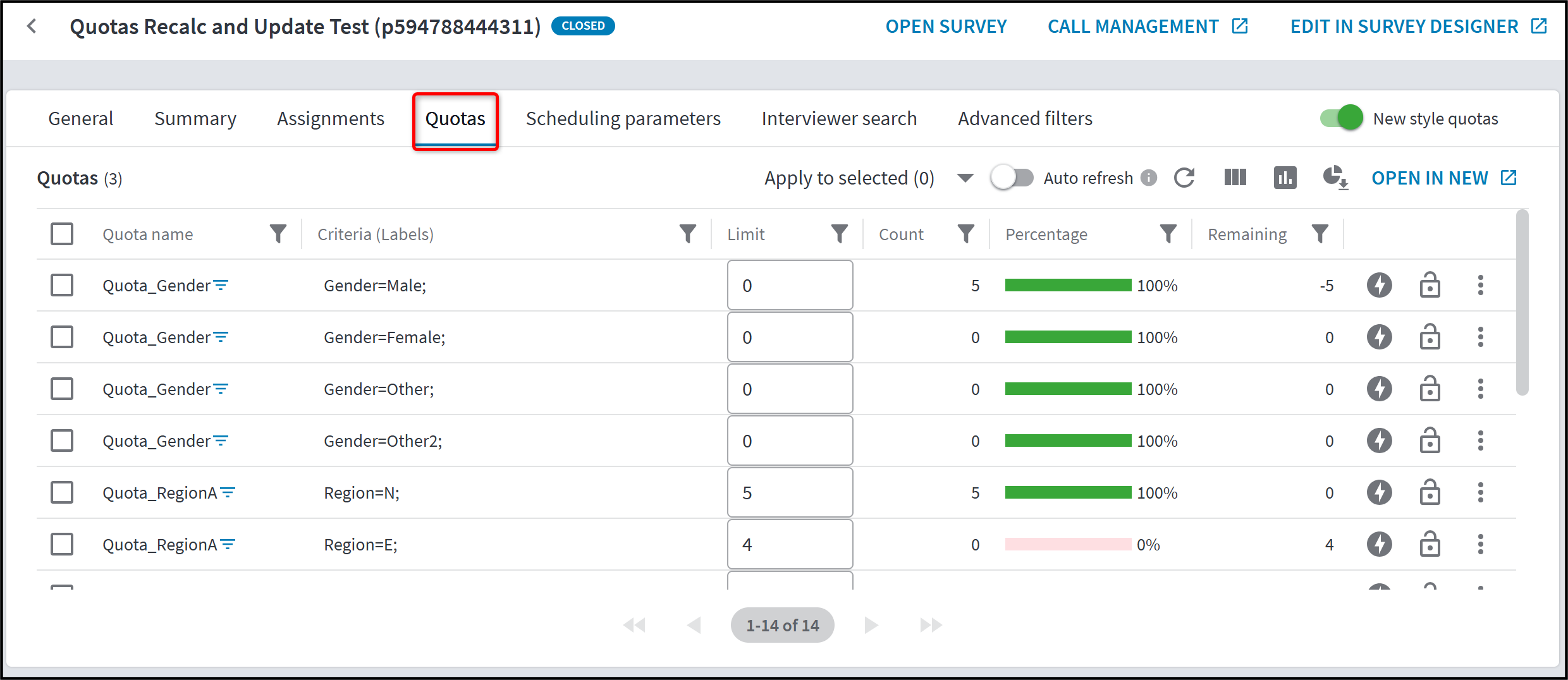This screenshot has height=680, width=1568.
Task: Click lock icon for Gender=Other2 row
Action: [x=1430, y=440]
